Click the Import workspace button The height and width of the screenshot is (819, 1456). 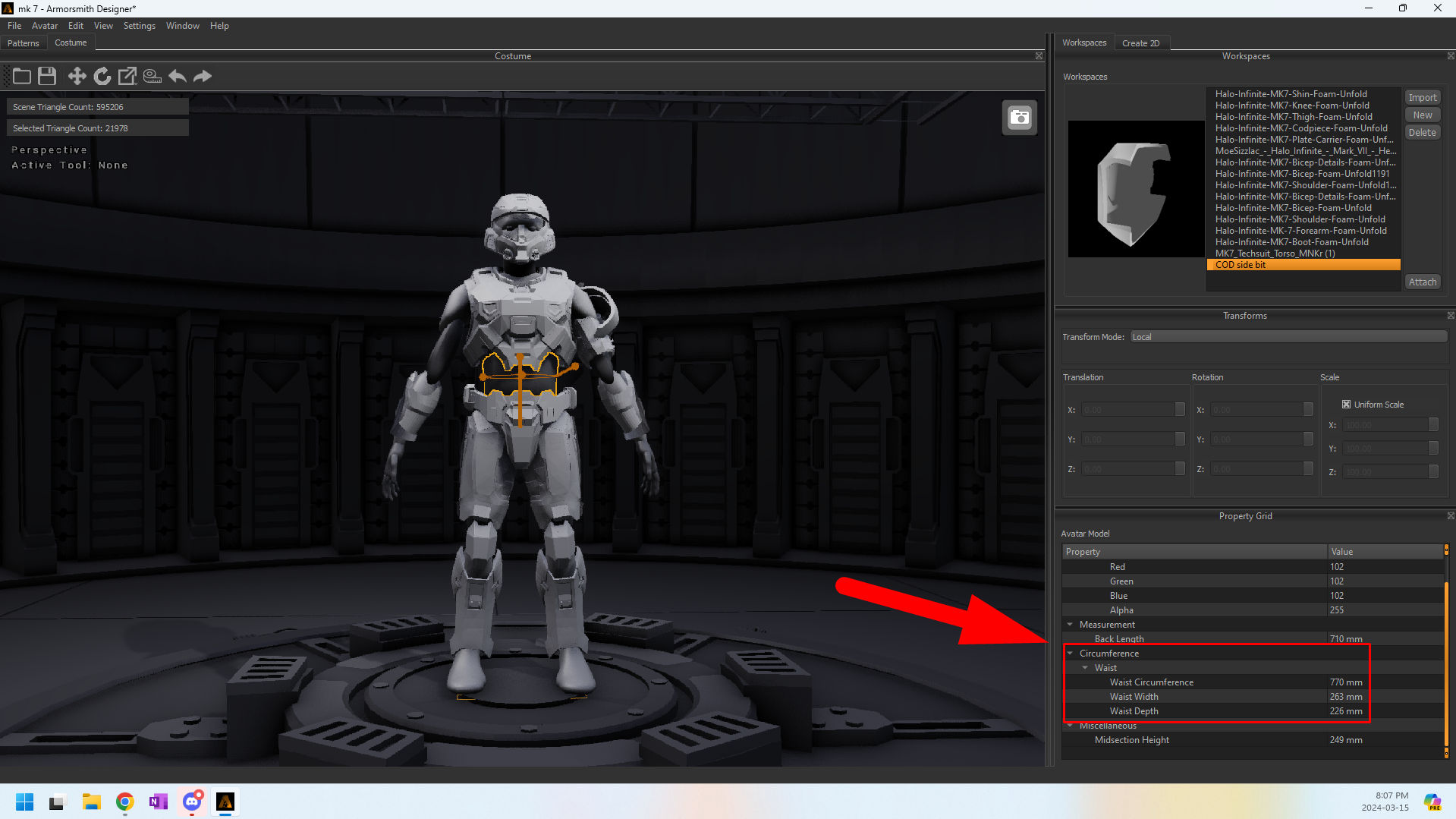pyautogui.click(x=1422, y=98)
